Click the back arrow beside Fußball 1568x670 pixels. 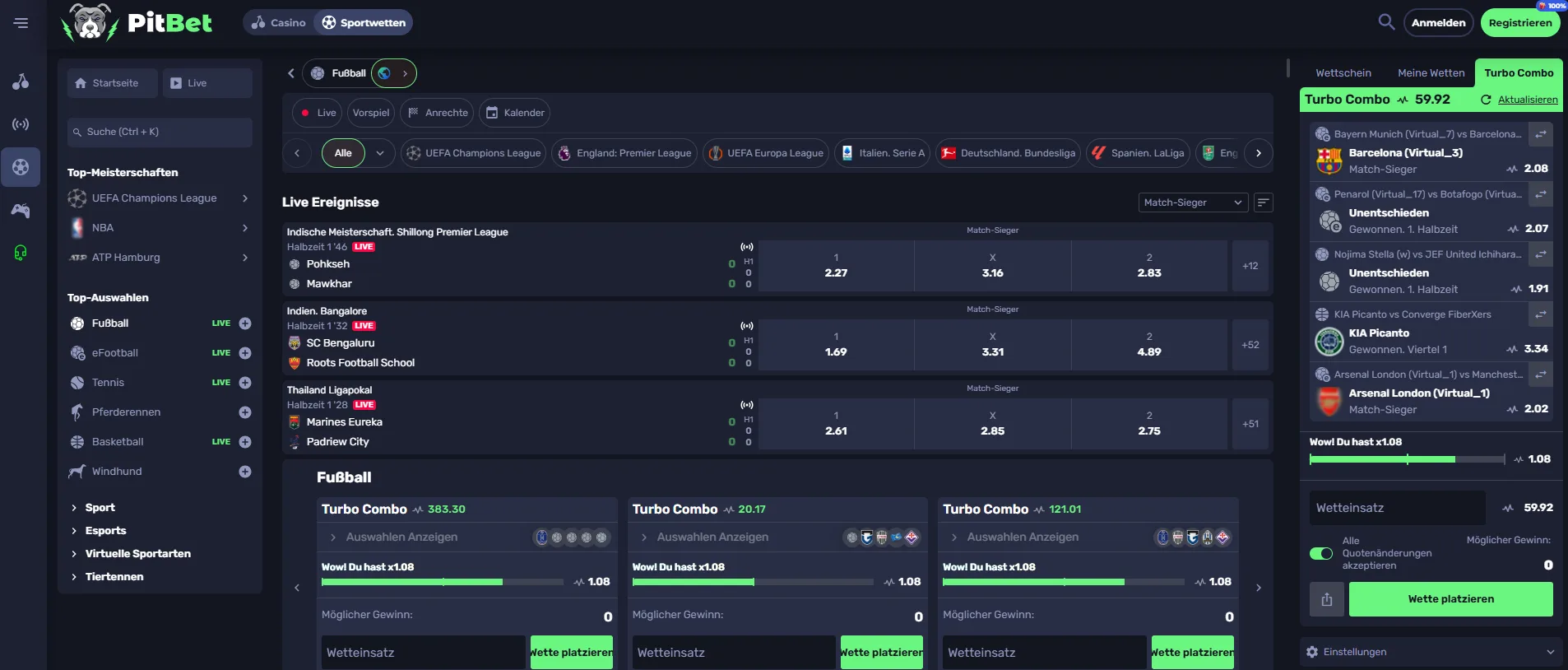pyautogui.click(x=290, y=73)
